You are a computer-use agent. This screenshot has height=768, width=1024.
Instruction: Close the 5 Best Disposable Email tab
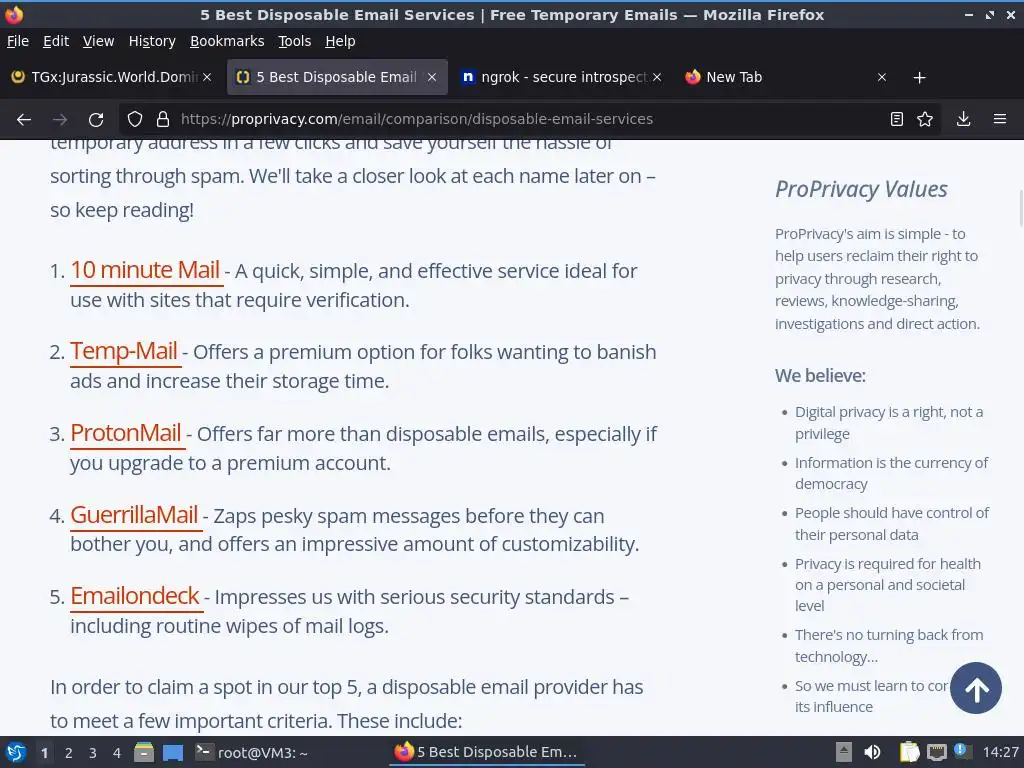pos(432,77)
